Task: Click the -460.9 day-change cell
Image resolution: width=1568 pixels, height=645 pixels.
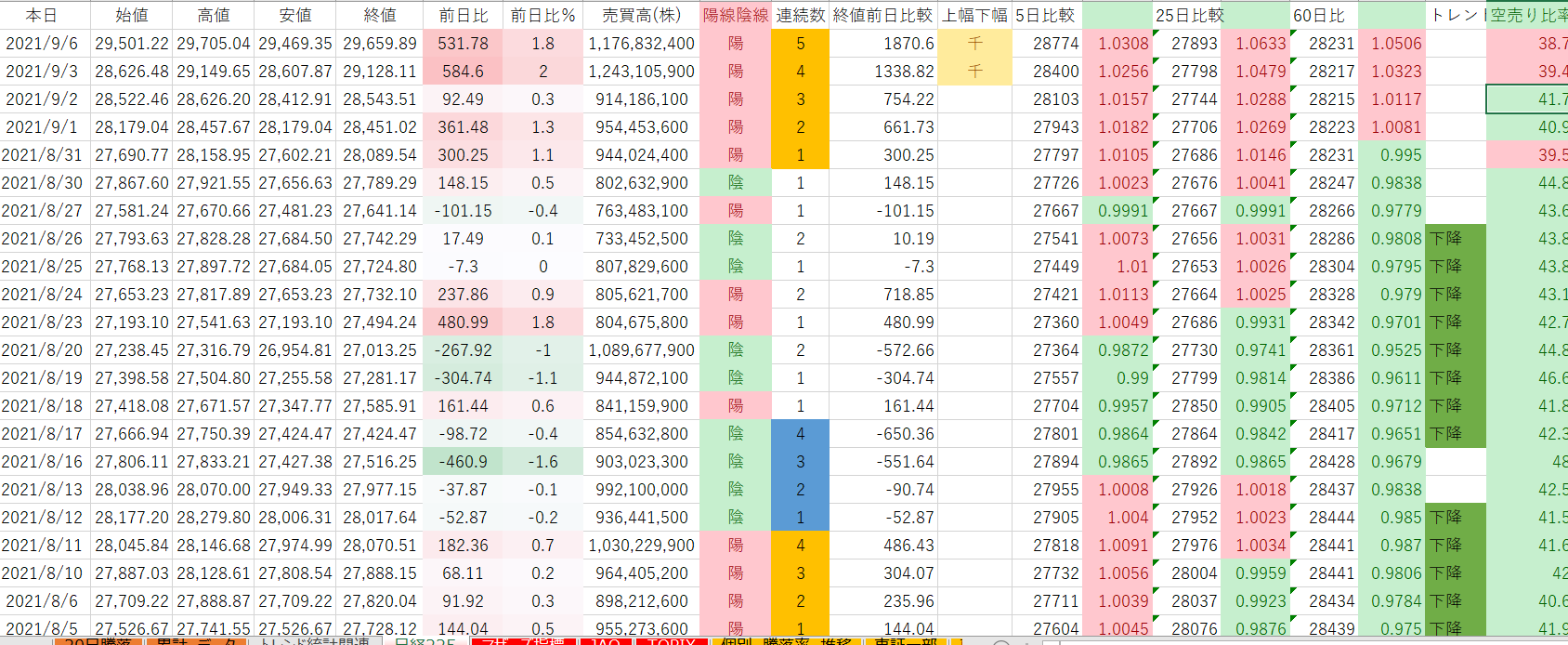Action: tap(464, 461)
